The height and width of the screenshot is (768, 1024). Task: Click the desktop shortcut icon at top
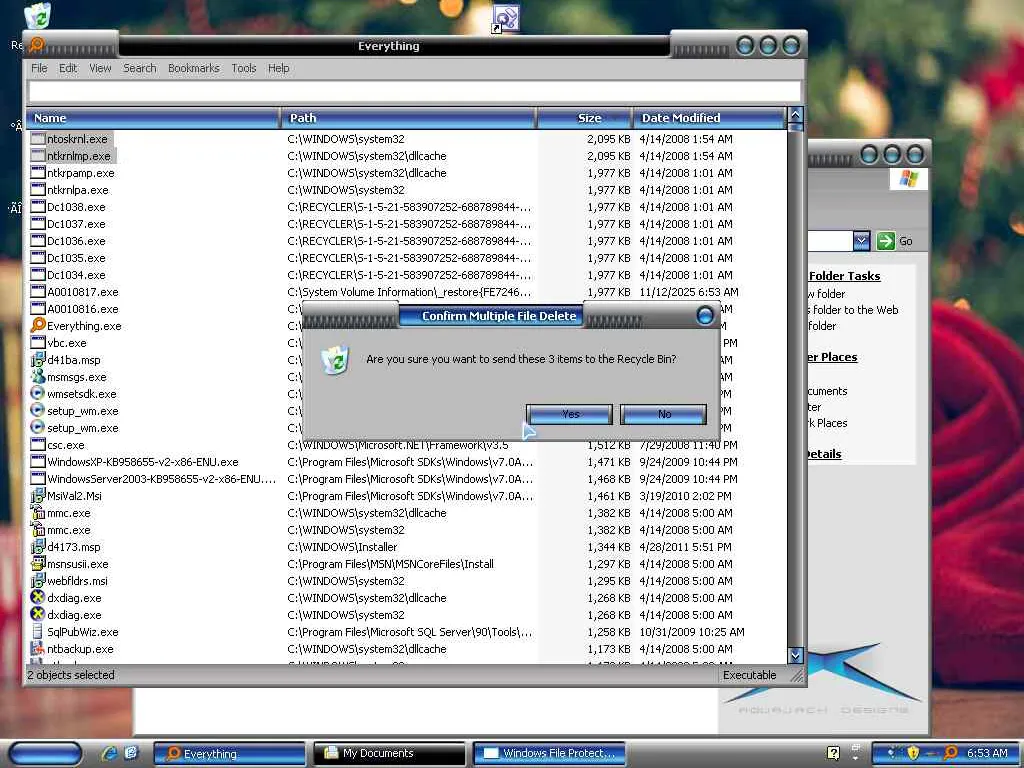coord(505,18)
